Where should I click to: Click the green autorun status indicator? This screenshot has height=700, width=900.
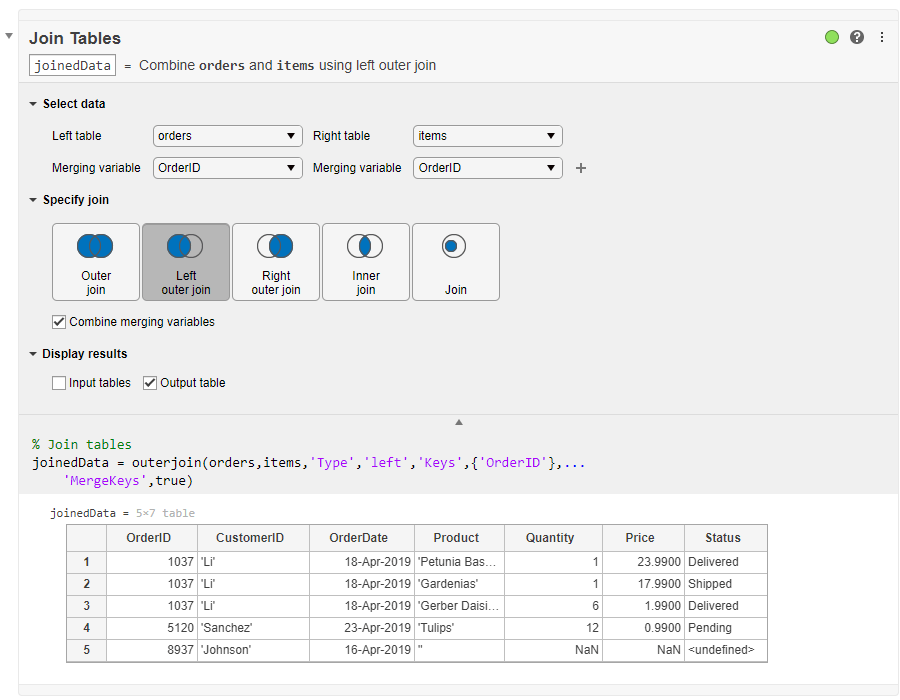pyautogui.click(x=832, y=37)
